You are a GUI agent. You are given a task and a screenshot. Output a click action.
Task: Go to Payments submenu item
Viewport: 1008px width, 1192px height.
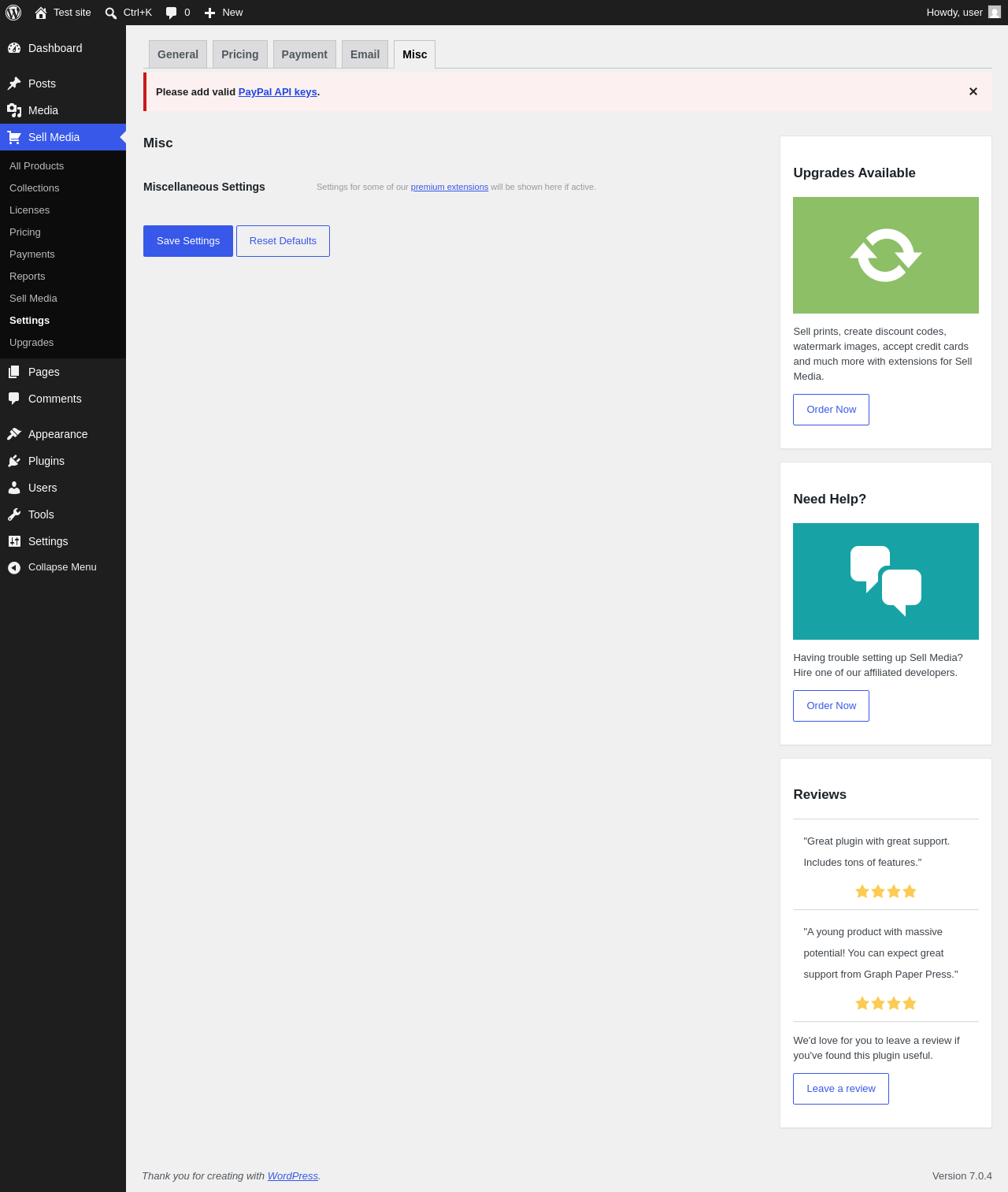(63, 254)
